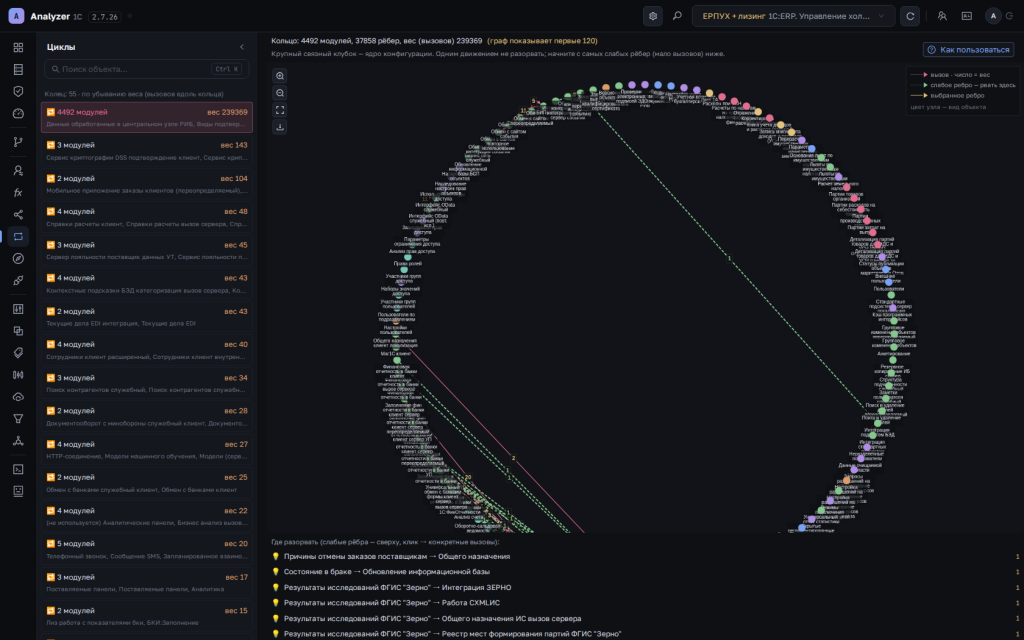Click the Как пользоваться help button

968,50
